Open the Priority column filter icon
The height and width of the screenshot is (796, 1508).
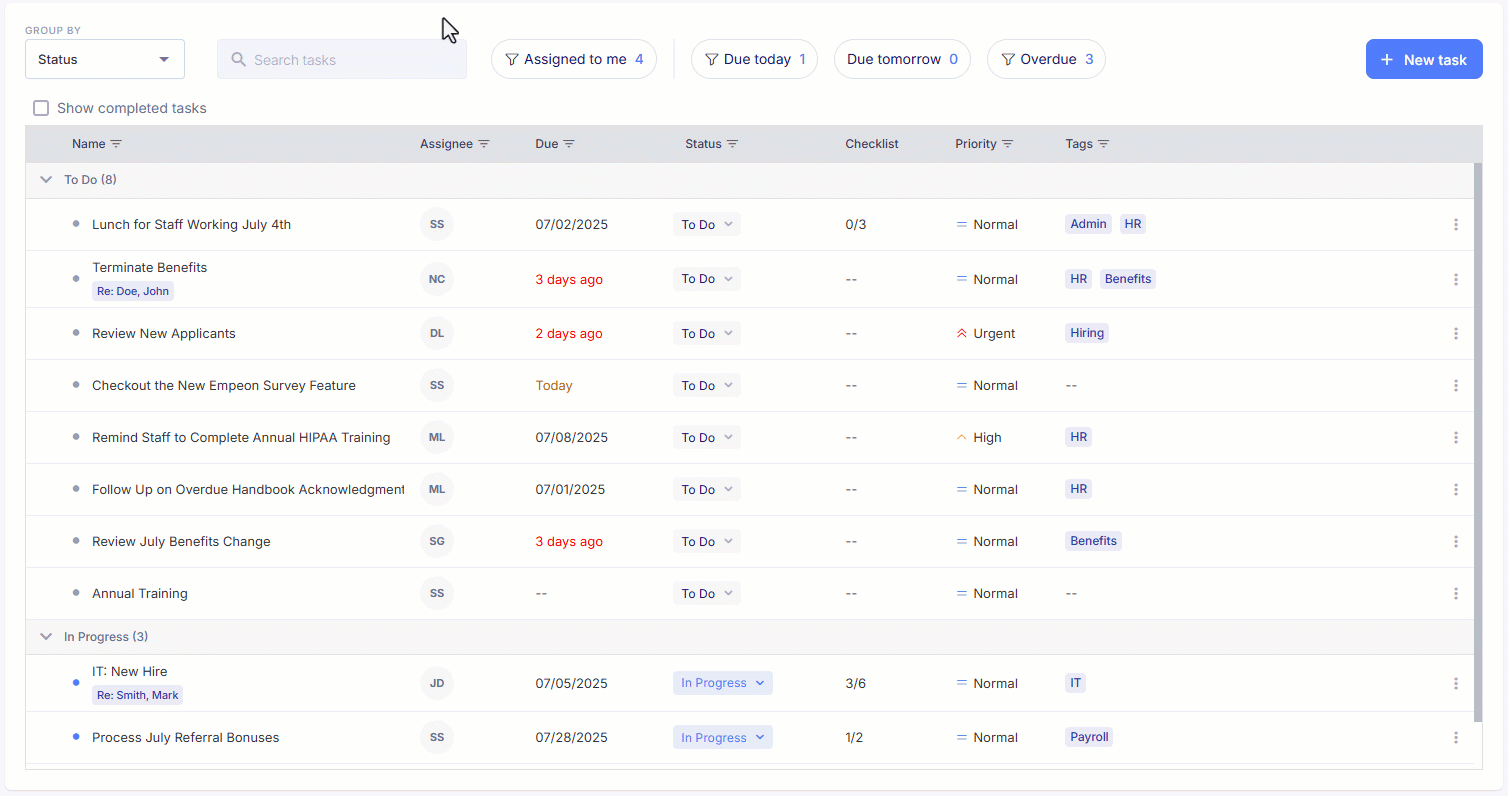click(x=1007, y=144)
